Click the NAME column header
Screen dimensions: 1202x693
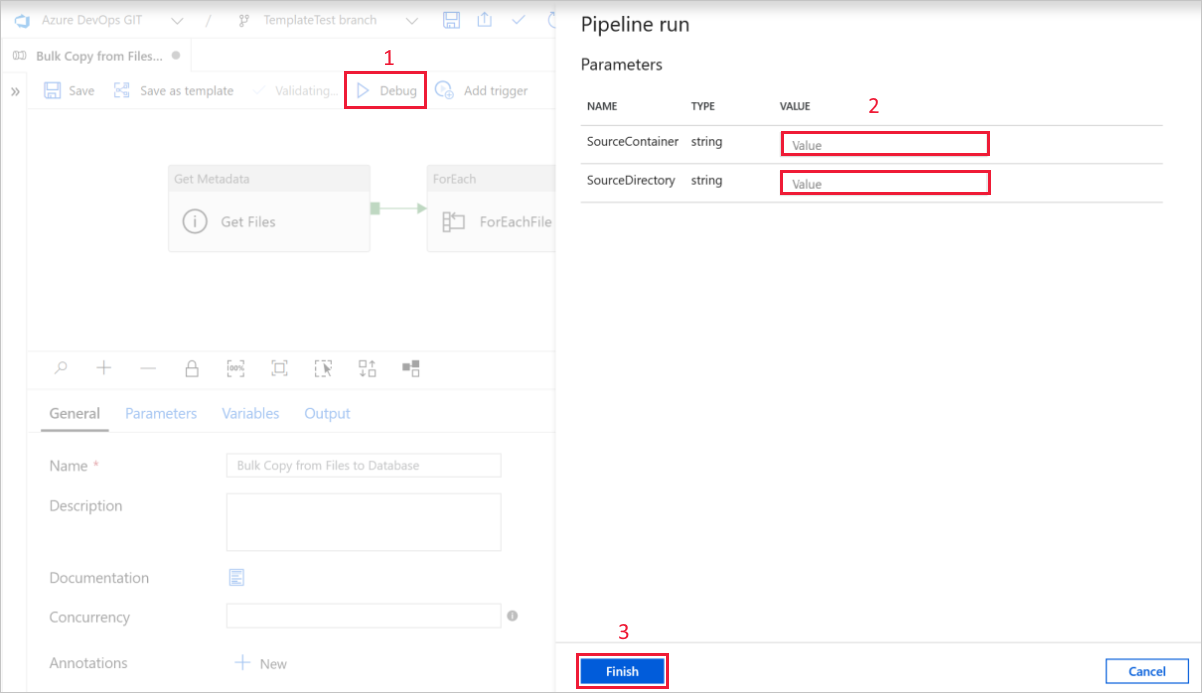pyautogui.click(x=602, y=106)
